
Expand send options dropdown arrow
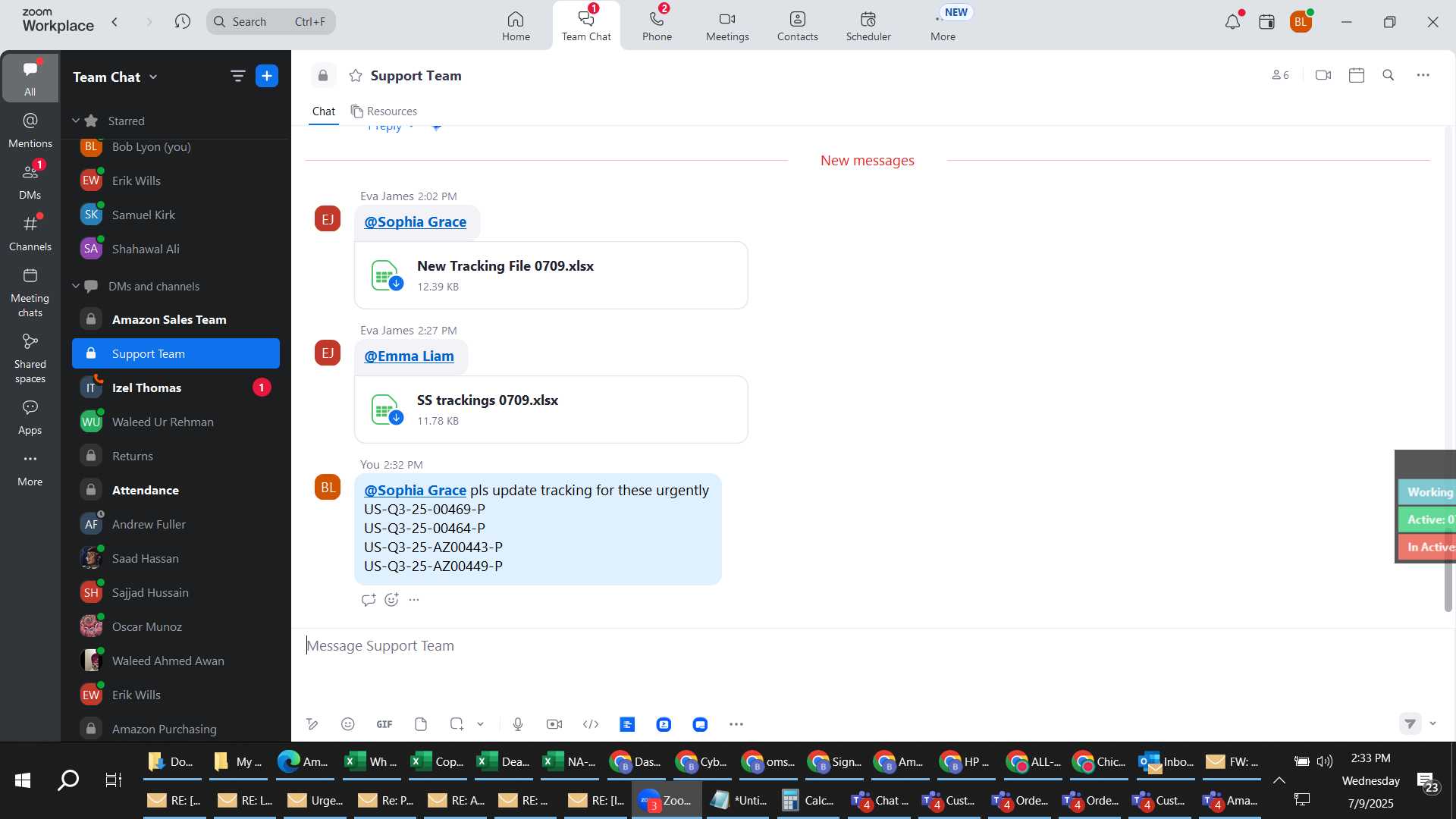pos(1432,723)
